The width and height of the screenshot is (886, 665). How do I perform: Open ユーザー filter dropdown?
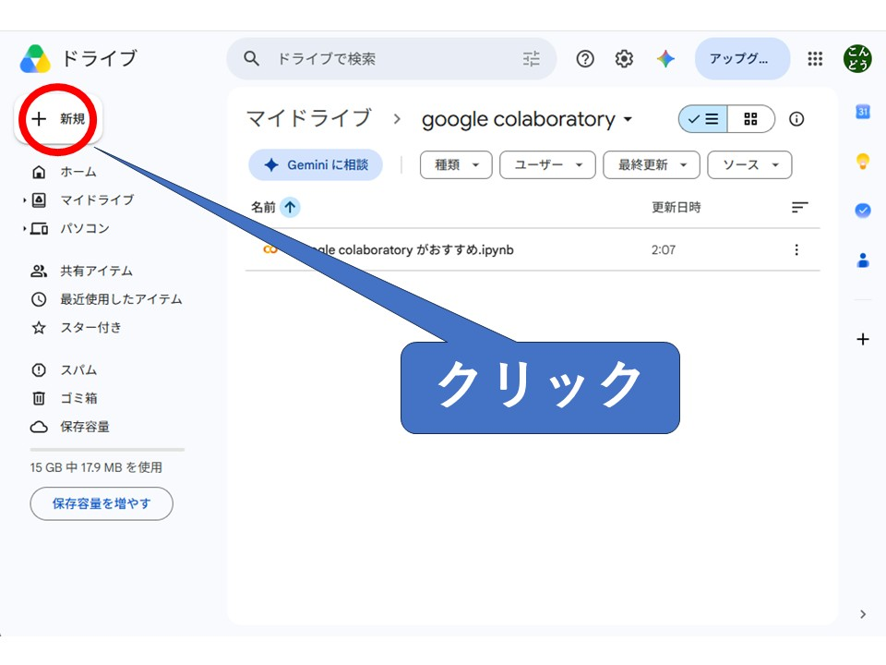[x=548, y=165]
